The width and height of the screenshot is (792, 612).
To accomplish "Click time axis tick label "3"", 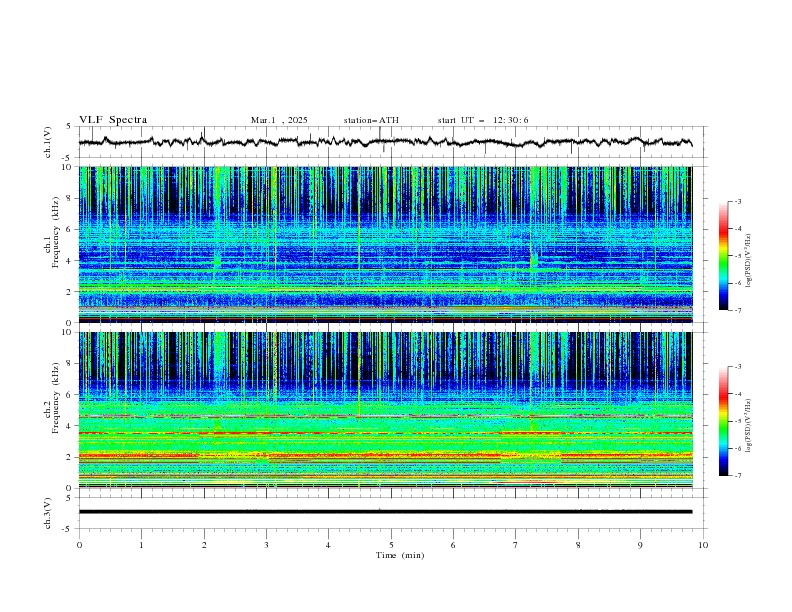I will pyautogui.click(x=266, y=545).
